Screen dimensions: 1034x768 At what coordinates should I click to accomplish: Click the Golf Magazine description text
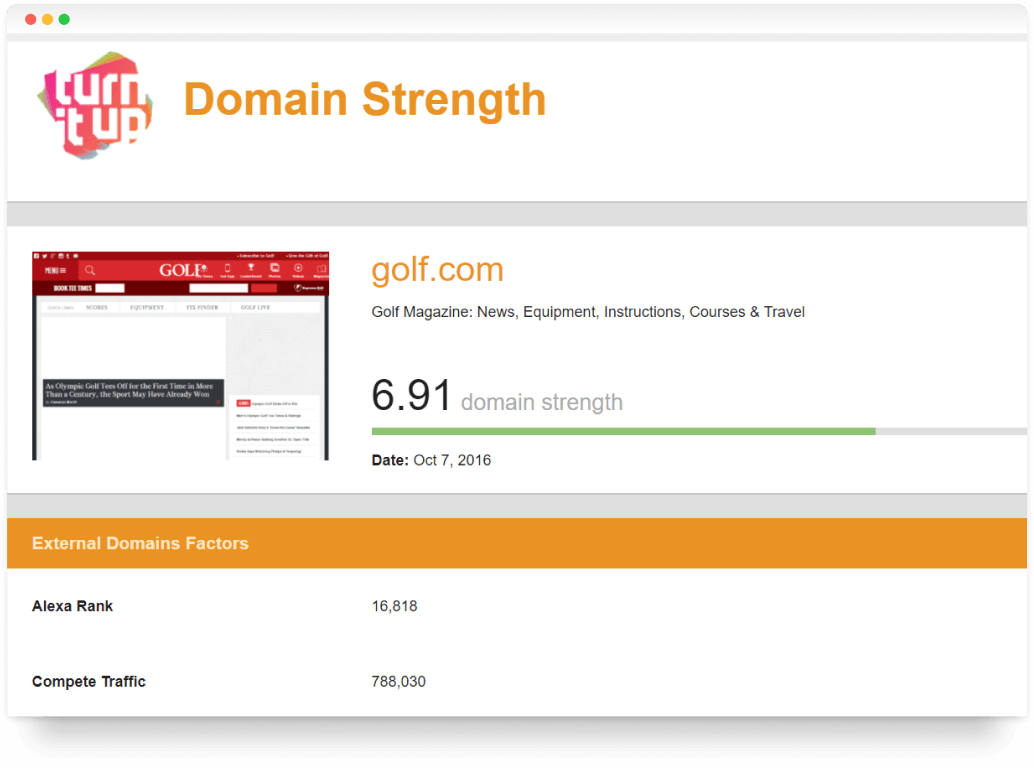tap(588, 312)
